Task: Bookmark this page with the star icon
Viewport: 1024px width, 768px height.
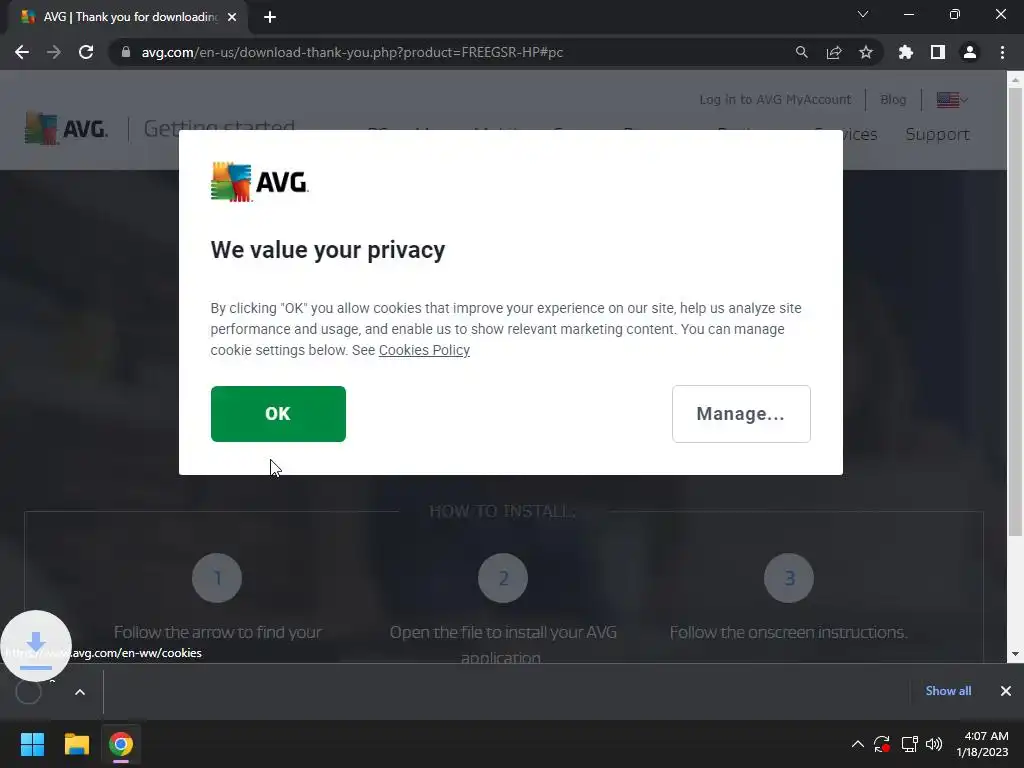Action: click(865, 52)
